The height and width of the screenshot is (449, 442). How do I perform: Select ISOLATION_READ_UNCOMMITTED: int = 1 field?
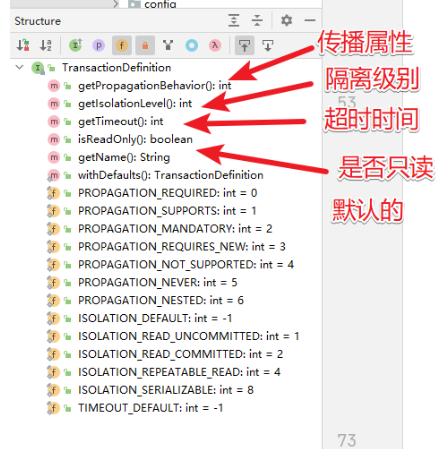click(x=189, y=336)
